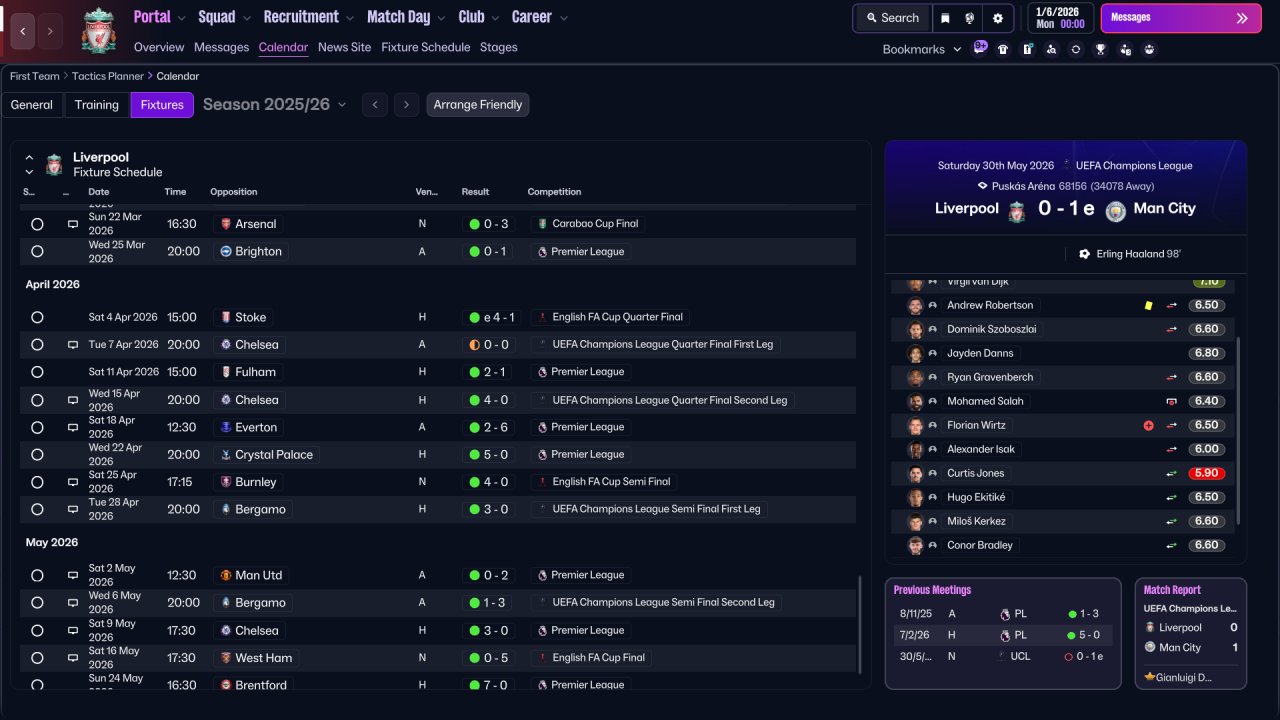The width and height of the screenshot is (1280, 720).
Task: Switch to the Stages tab
Action: [x=499, y=47]
